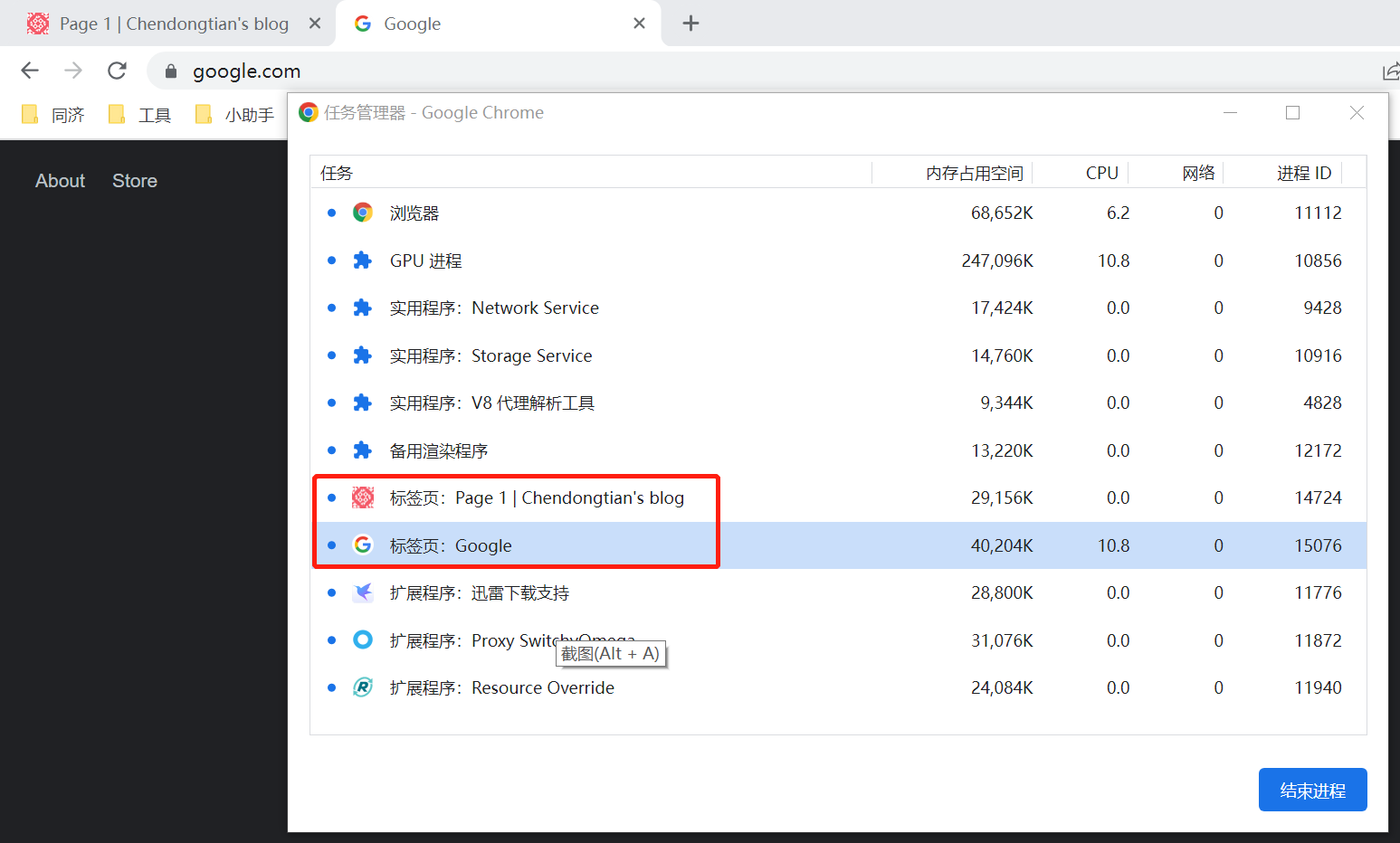The image size is (1400, 843).
Task: Click the Google favicon in task list
Action: (x=363, y=545)
